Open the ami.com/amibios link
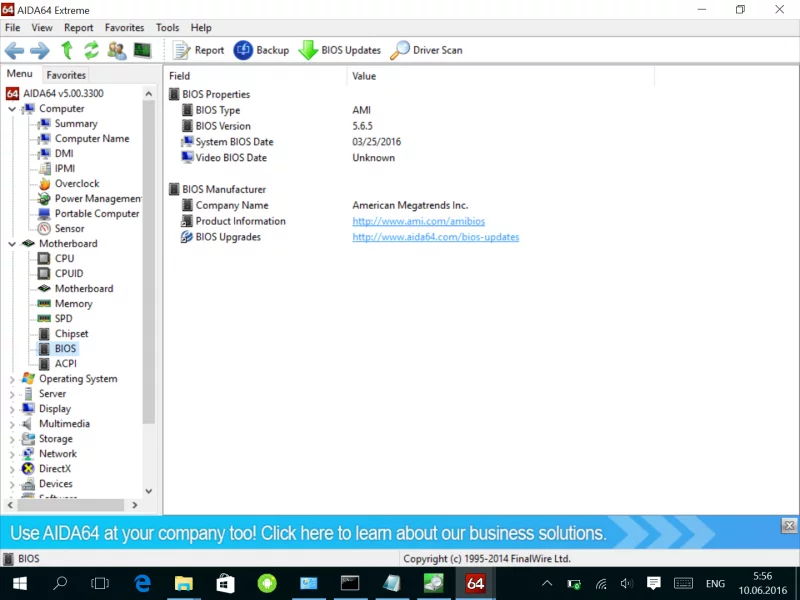The width and height of the screenshot is (800, 600). tap(418, 221)
